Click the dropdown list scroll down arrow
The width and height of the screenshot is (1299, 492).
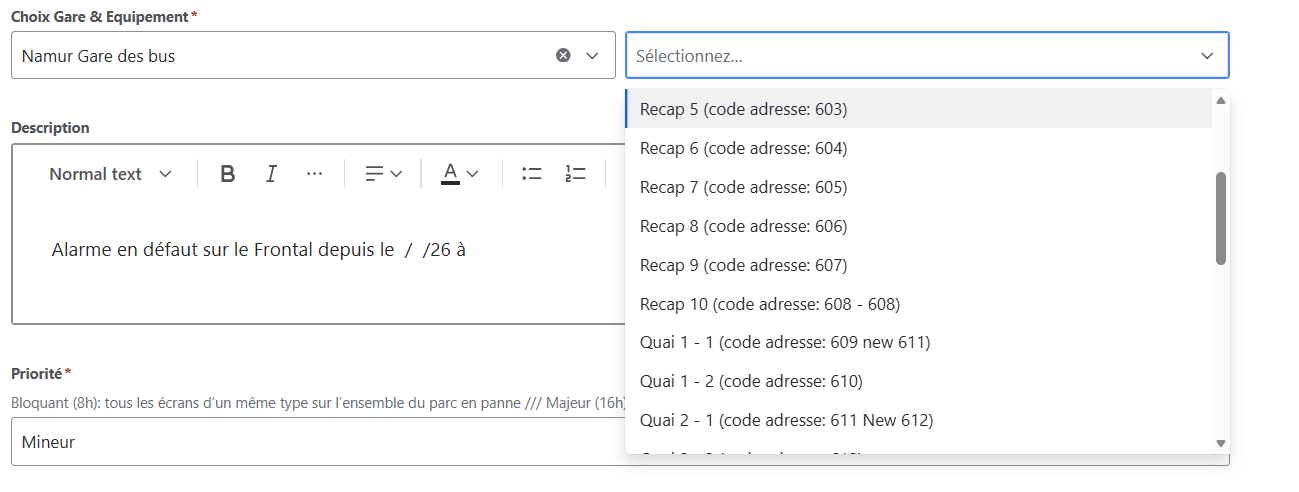point(1220,442)
